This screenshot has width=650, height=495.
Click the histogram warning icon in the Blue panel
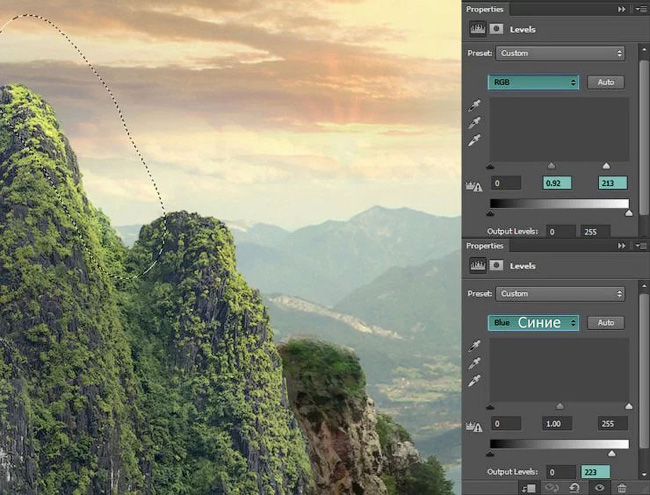pos(474,427)
